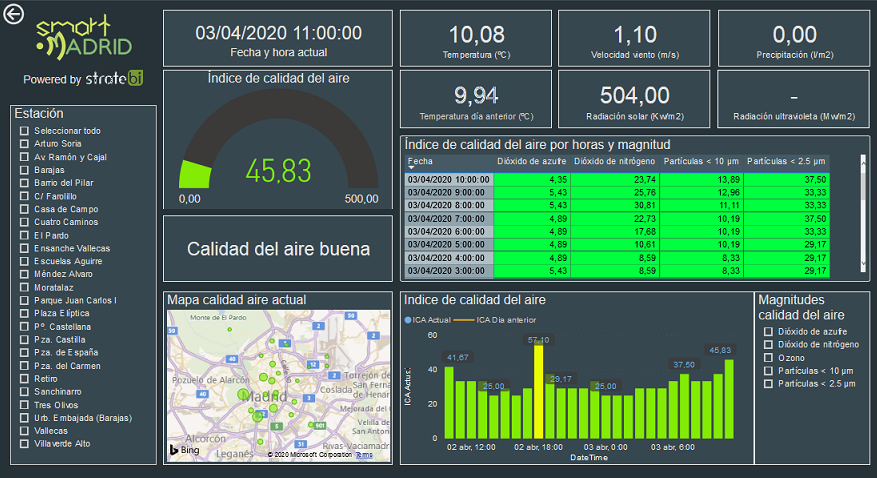877x478 pixels.
Task: Check the Seleccionar todo station box
Action: pyautogui.click(x=24, y=131)
